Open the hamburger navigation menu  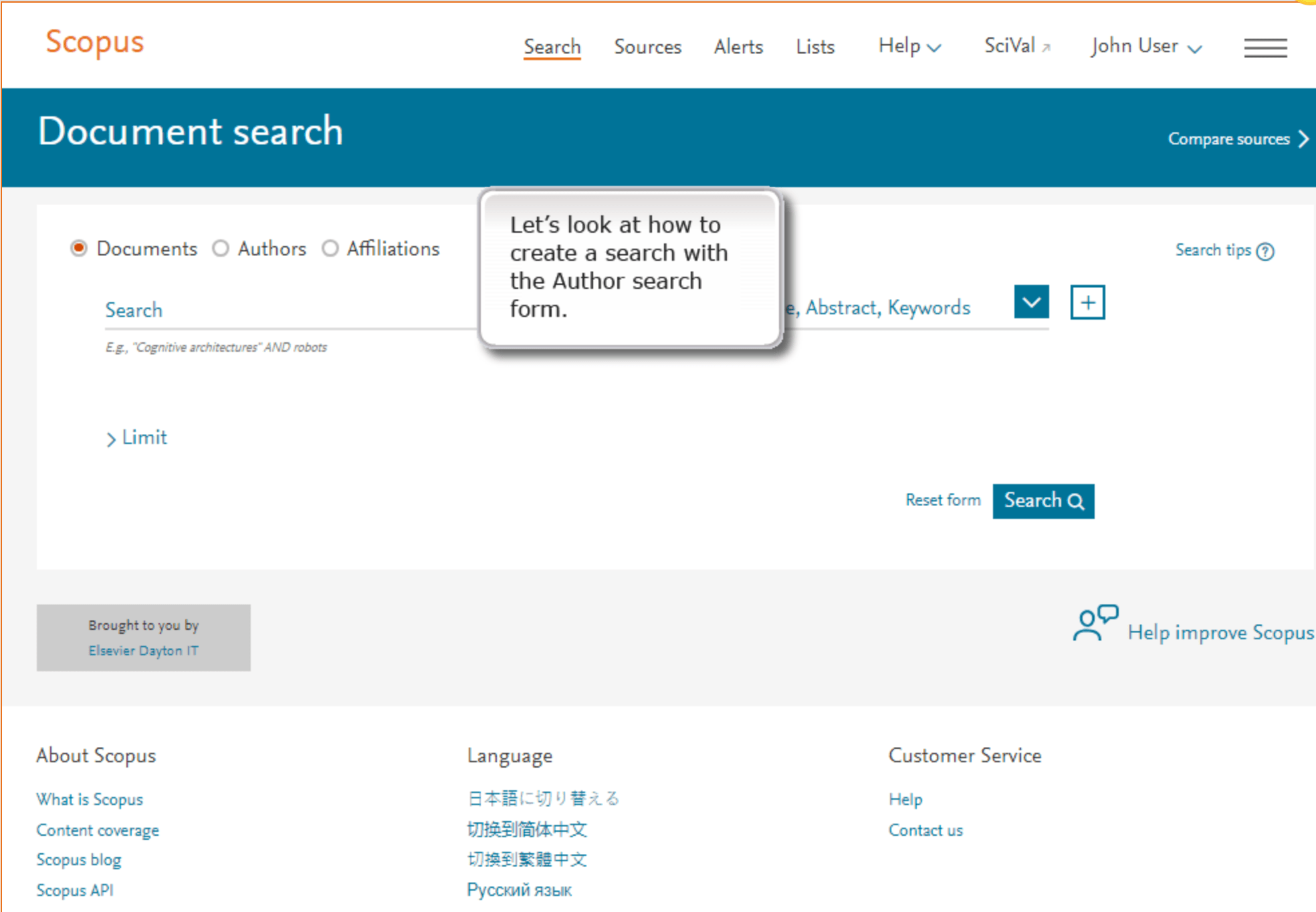click(1265, 47)
